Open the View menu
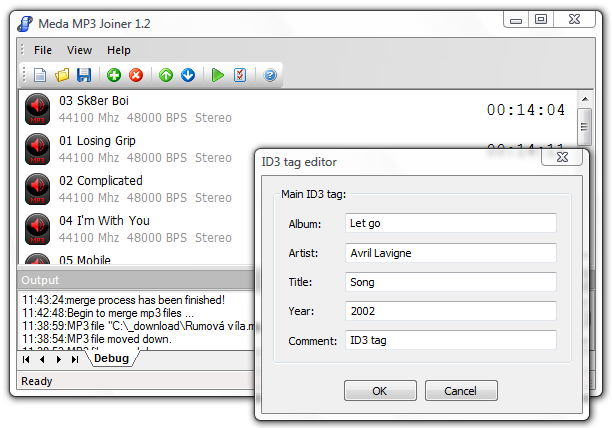The height and width of the screenshot is (428, 612). click(79, 50)
